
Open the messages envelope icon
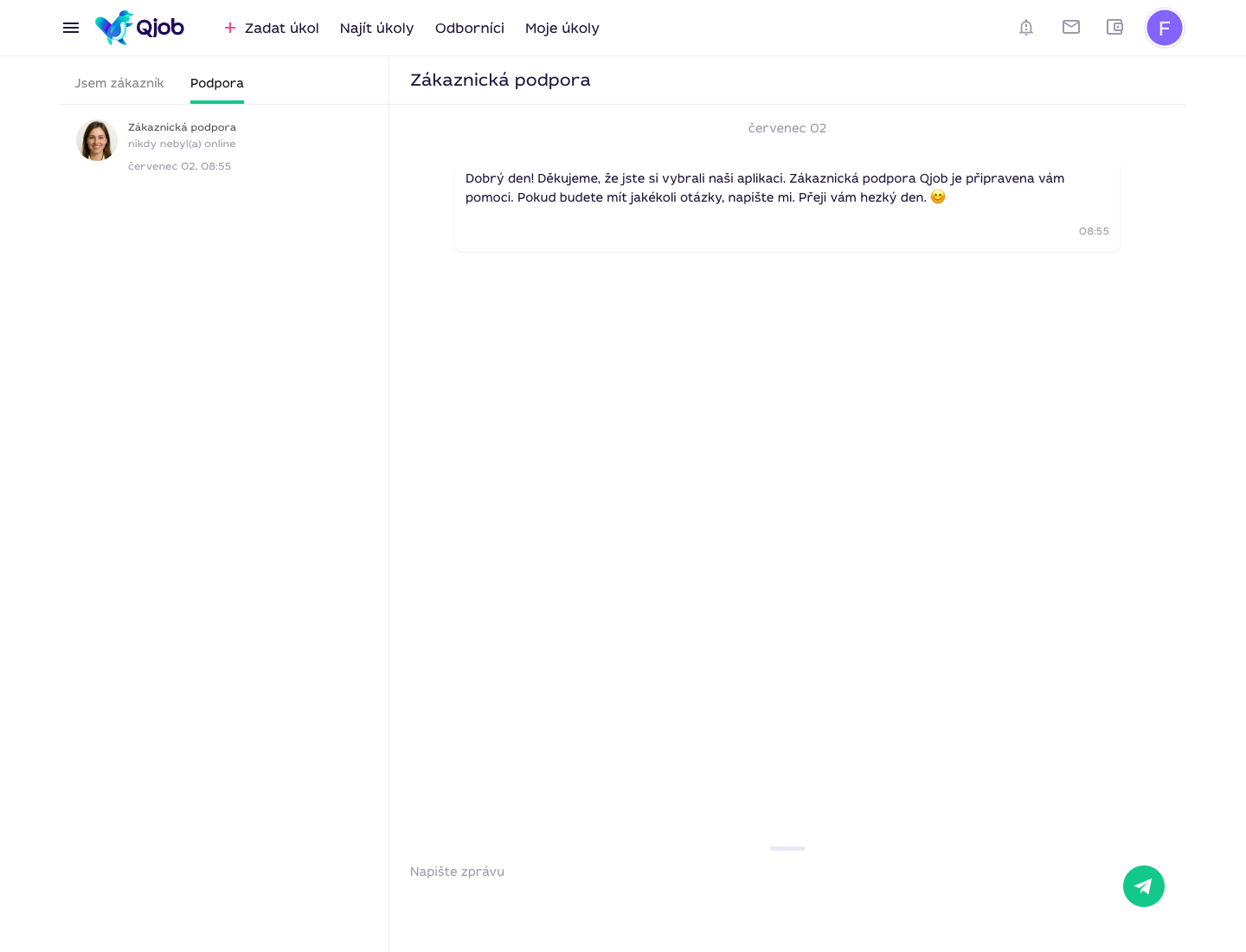coord(1071,27)
